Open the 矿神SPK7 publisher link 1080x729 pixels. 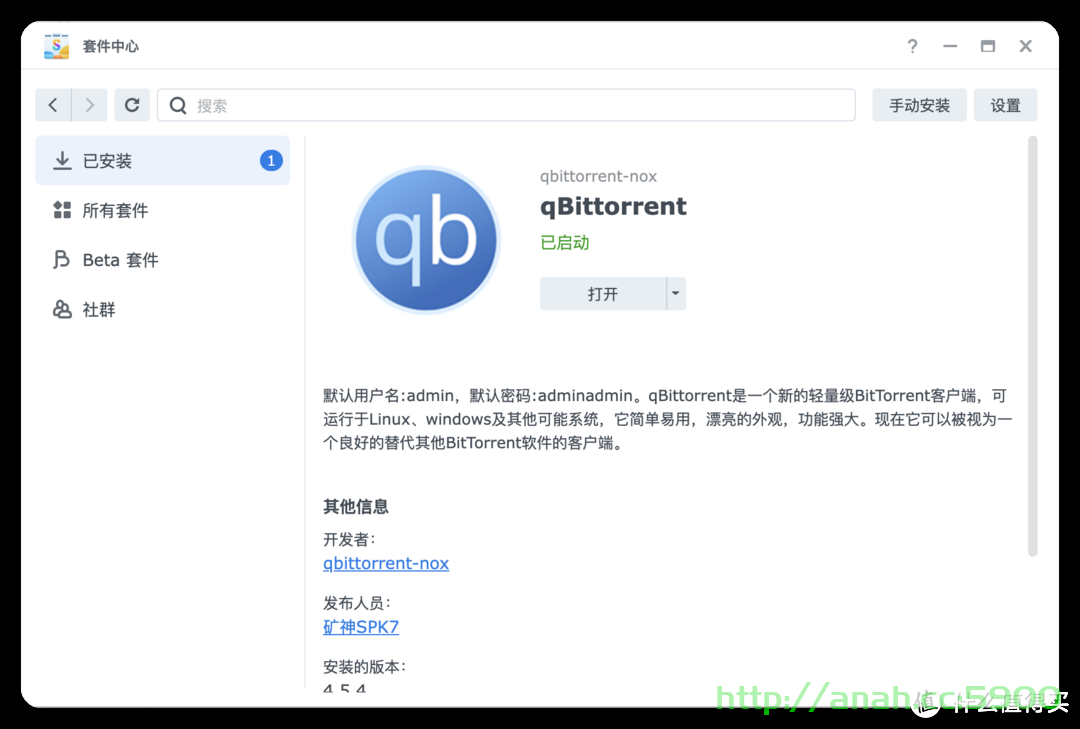pos(361,626)
